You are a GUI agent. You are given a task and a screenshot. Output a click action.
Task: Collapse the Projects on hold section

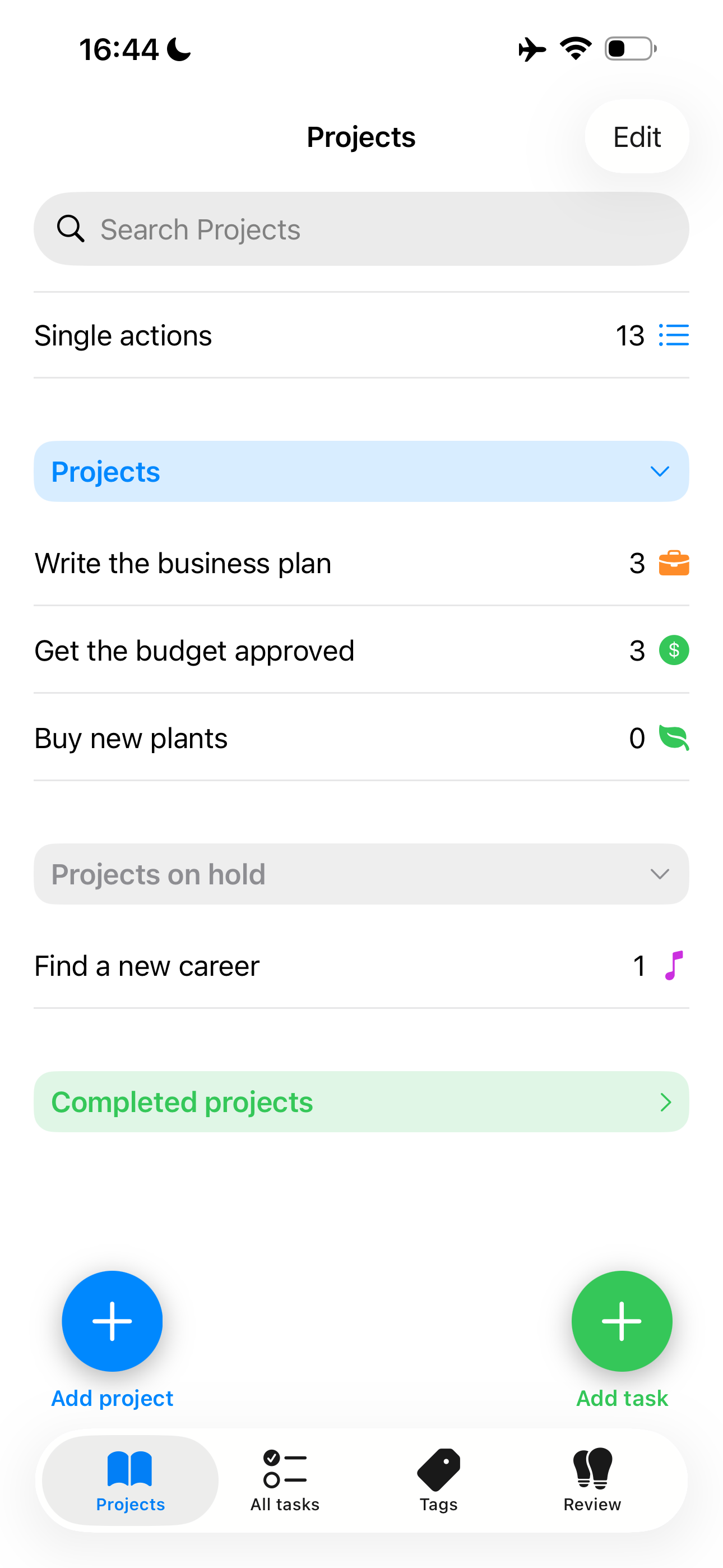pos(660,874)
